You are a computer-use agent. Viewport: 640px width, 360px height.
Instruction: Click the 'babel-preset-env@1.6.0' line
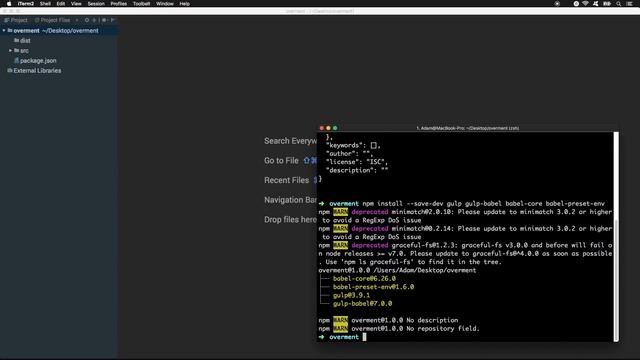[373, 287]
